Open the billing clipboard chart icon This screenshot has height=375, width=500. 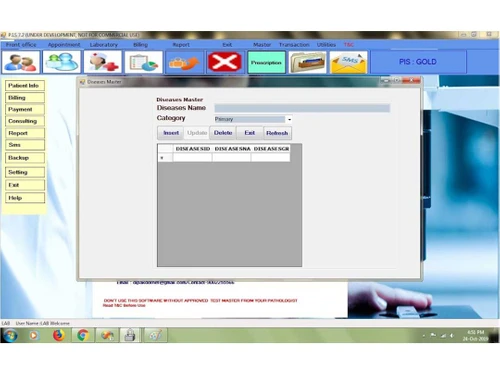144,62
